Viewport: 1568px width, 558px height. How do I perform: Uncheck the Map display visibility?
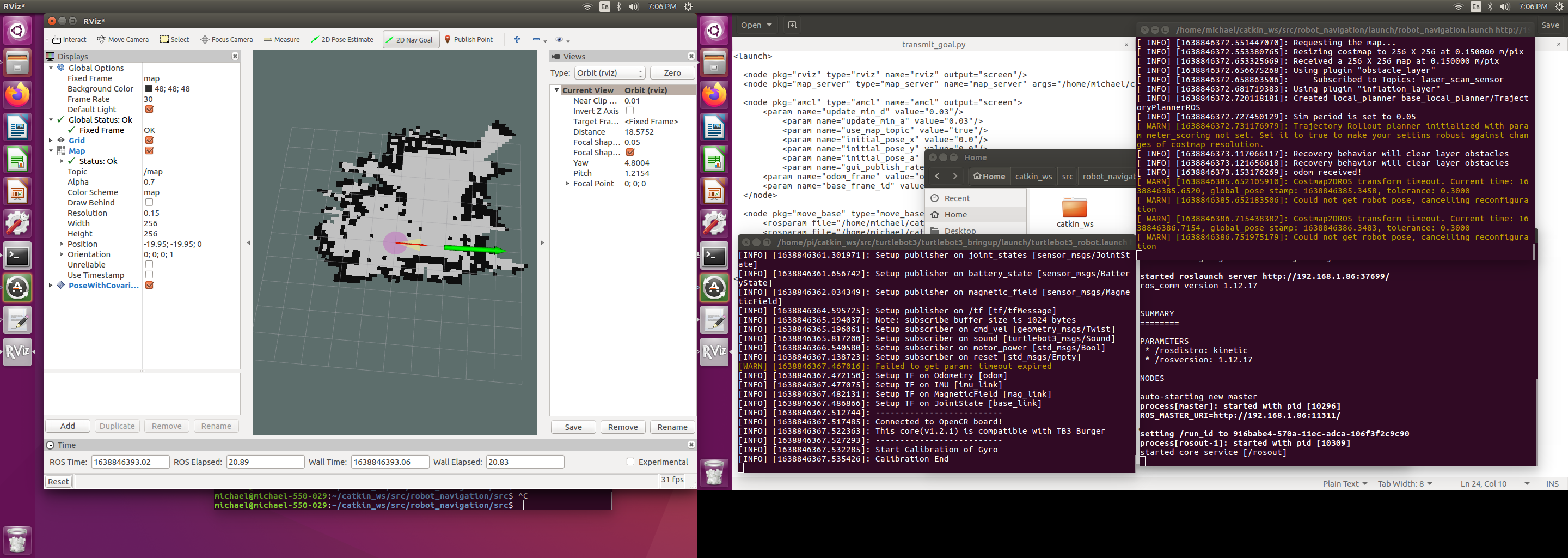click(149, 150)
